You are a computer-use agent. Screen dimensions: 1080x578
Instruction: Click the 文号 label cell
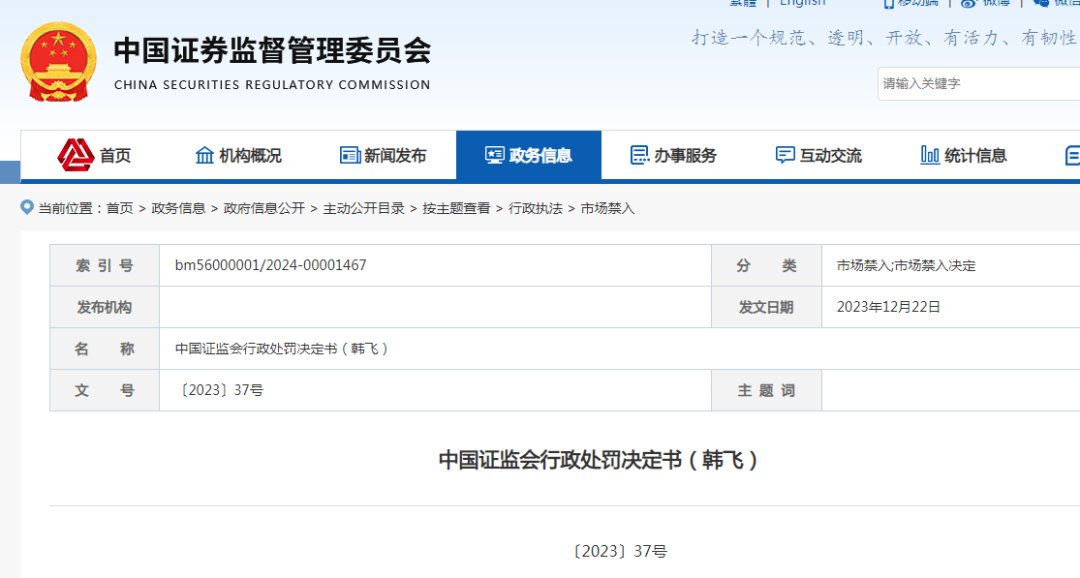tap(105, 391)
